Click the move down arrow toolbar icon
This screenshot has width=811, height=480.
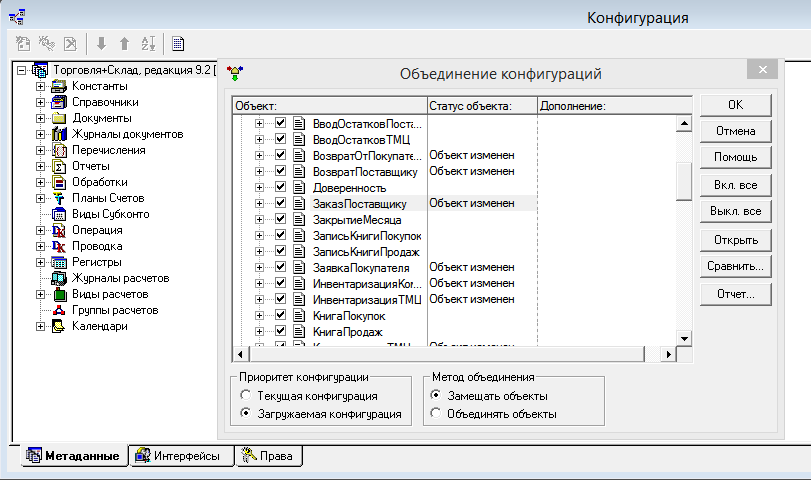pyautogui.click(x=101, y=43)
